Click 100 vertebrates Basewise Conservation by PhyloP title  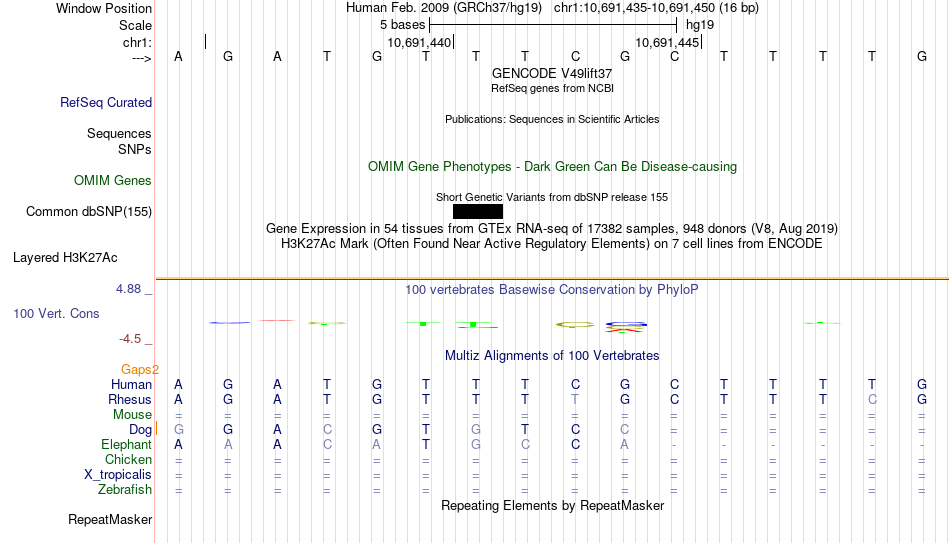click(x=552, y=290)
